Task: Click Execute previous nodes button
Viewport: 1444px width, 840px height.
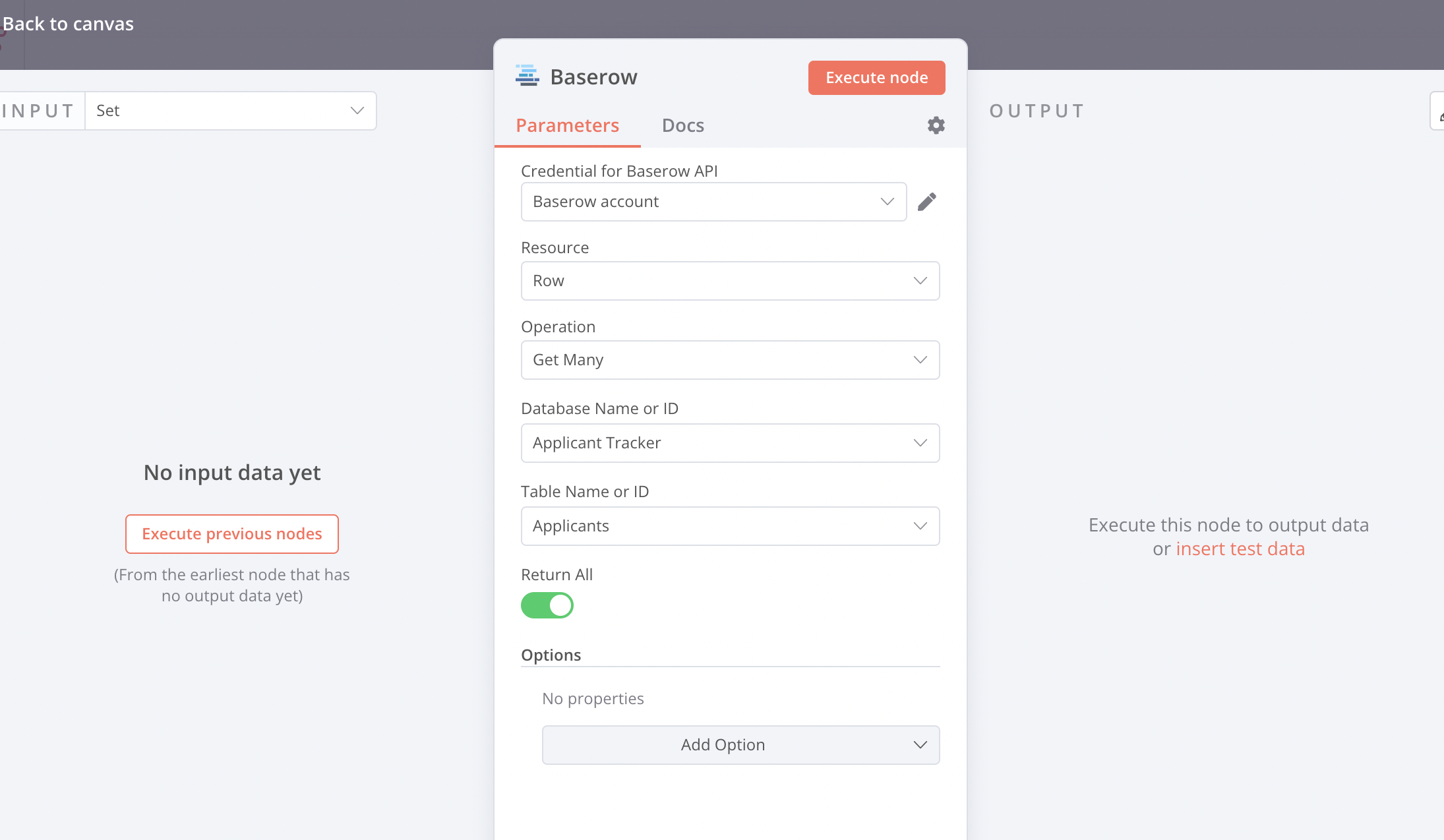Action: pos(232,534)
